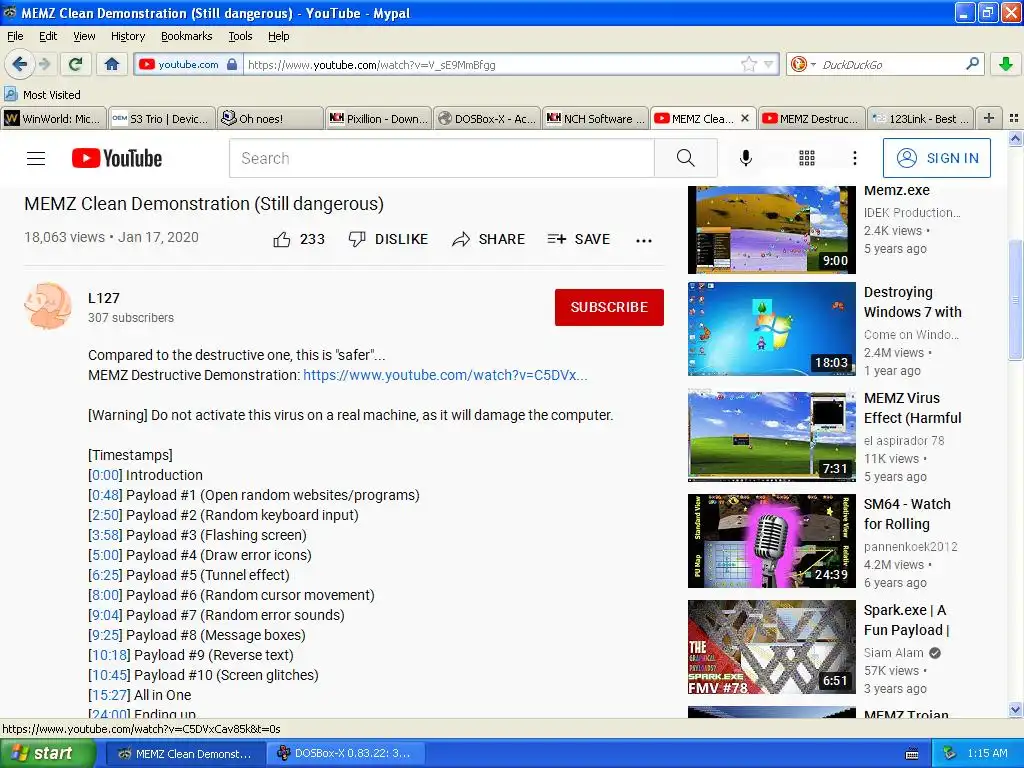
Task: List all tabs using the grid icon
Action: coord(1014,118)
